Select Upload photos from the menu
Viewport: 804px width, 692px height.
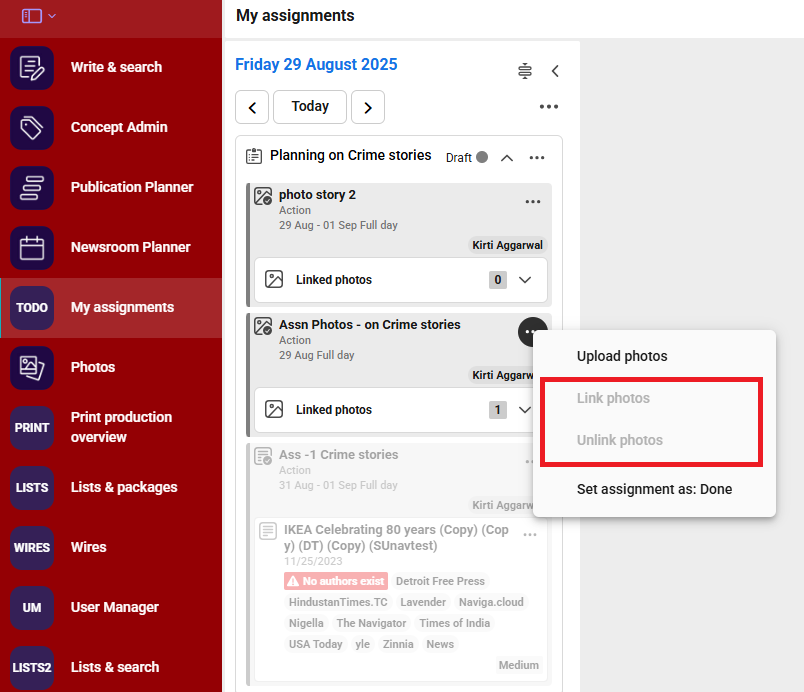point(622,356)
